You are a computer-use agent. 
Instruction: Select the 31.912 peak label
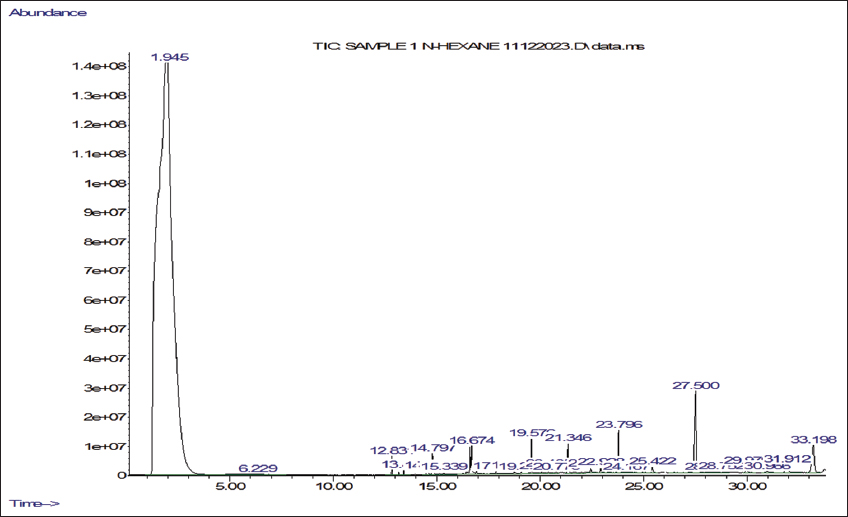click(787, 459)
